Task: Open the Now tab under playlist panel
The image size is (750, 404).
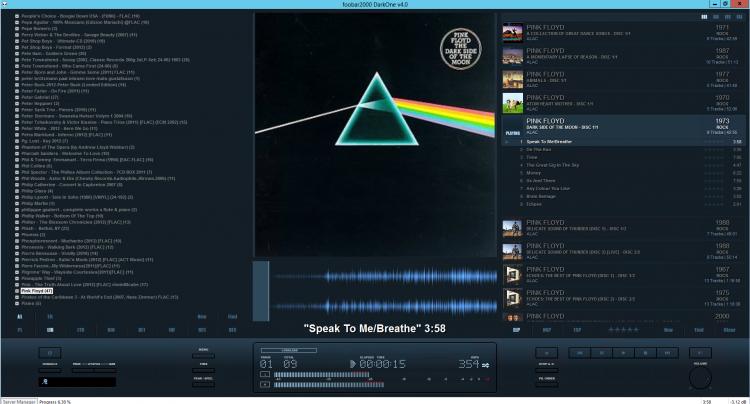Action: 668,330
